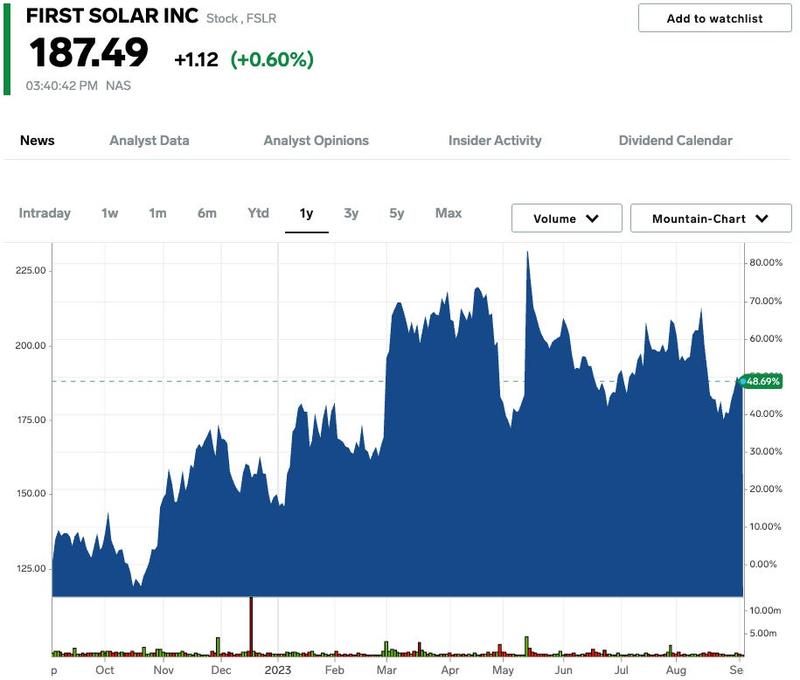The image size is (800, 680).
Task: Select Intraday chart range
Action: click(x=44, y=213)
